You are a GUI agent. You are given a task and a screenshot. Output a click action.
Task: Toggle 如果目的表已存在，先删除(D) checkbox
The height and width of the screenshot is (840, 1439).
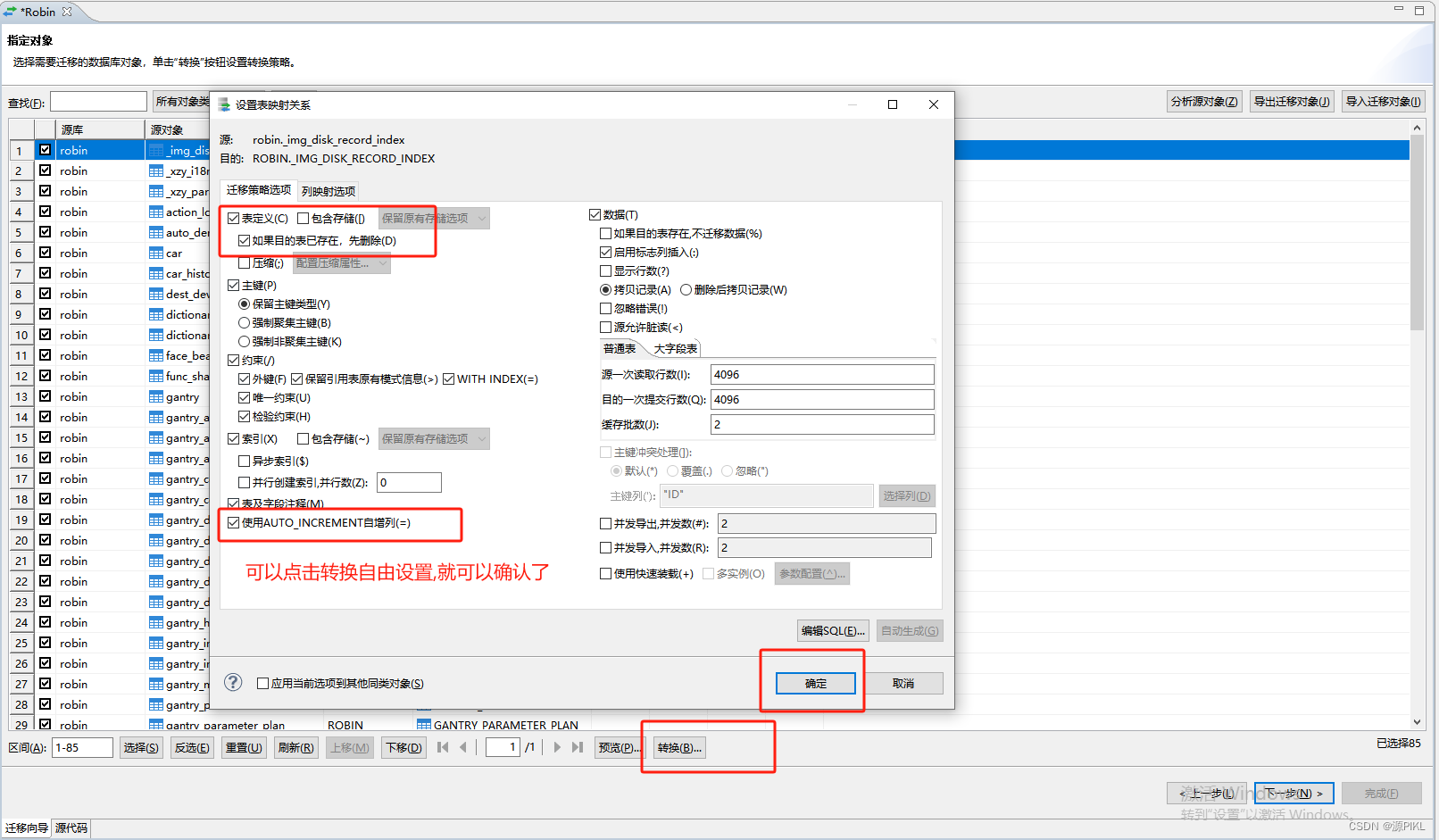click(244, 240)
